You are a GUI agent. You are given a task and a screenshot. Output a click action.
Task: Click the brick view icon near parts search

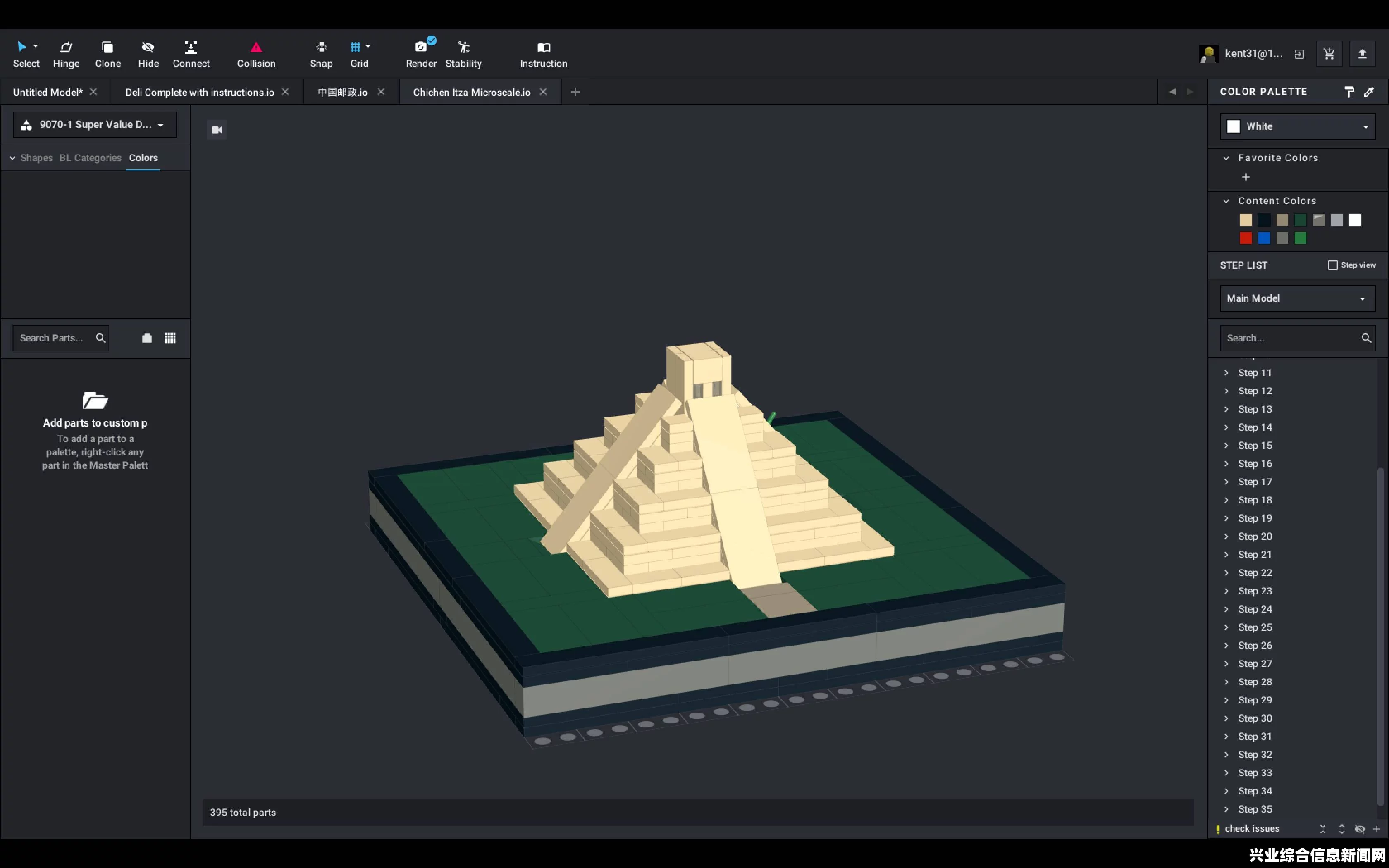147,338
